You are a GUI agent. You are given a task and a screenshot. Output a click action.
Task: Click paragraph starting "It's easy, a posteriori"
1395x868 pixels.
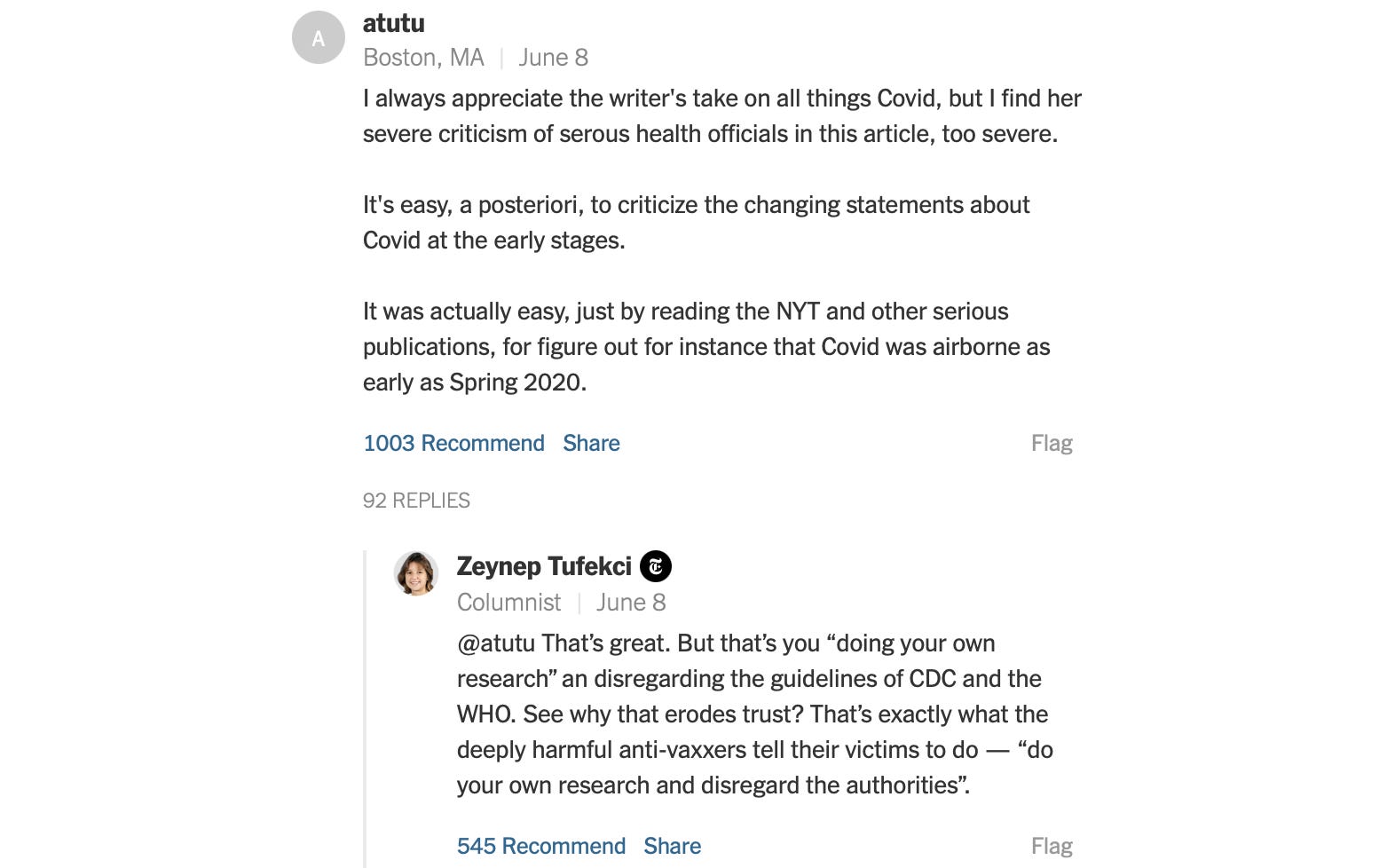click(696, 223)
